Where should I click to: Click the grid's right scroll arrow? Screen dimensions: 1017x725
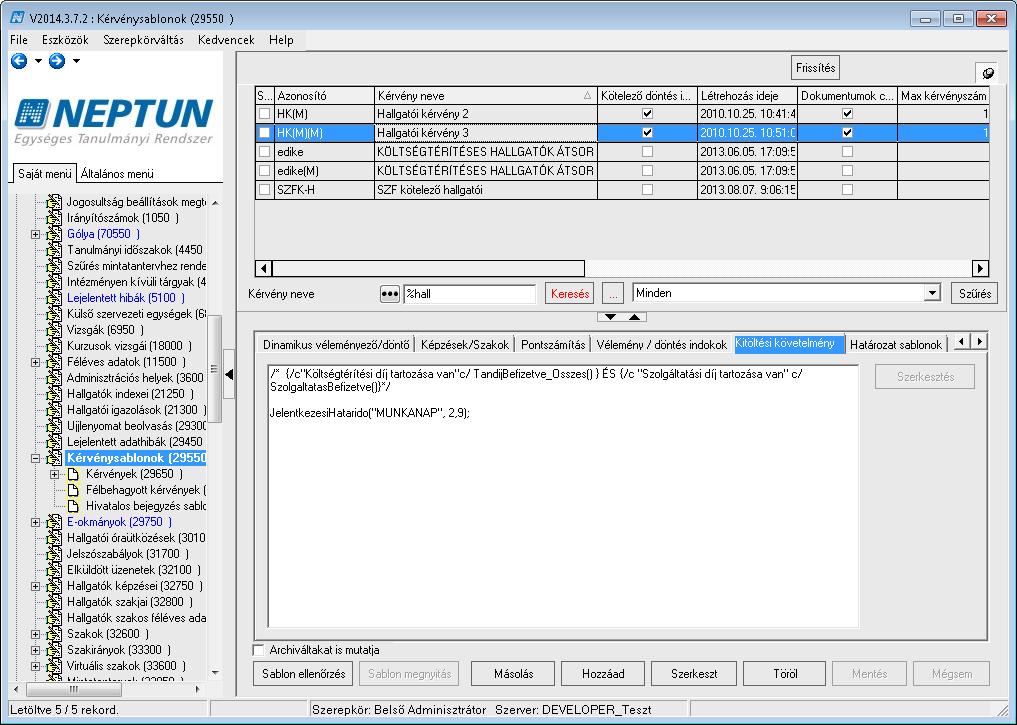(x=980, y=268)
